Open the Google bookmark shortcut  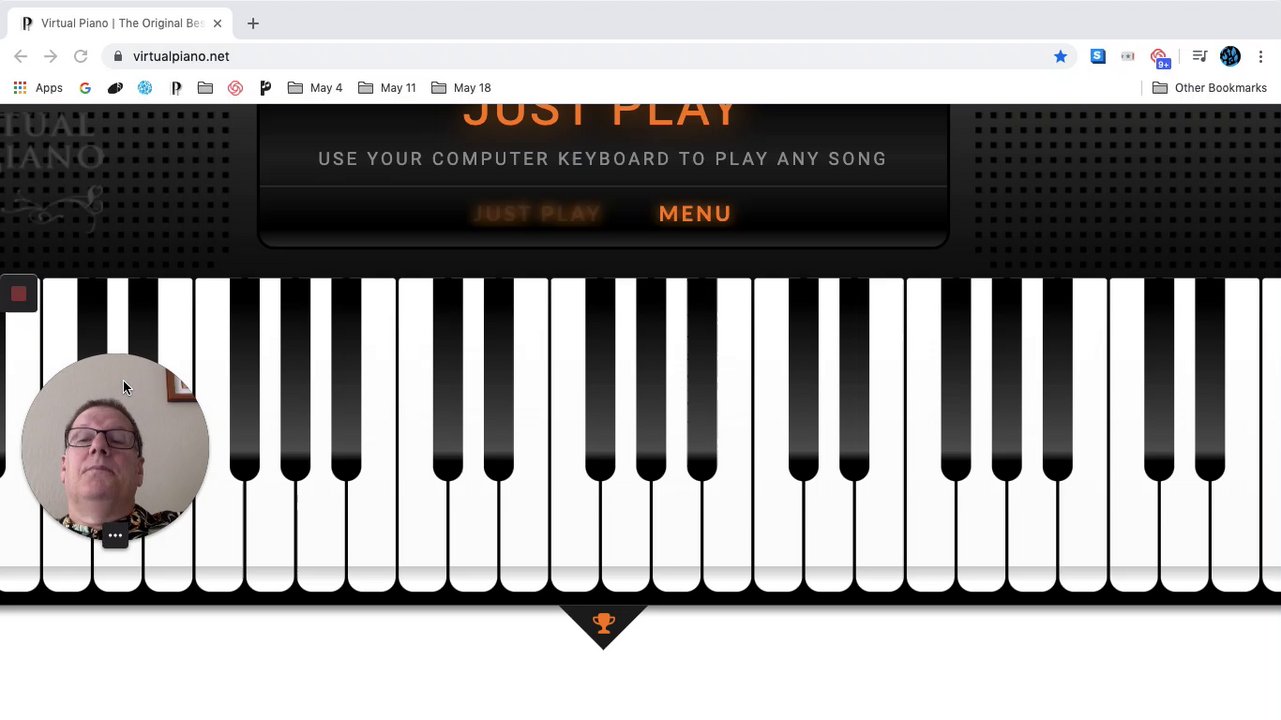[85, 88]
